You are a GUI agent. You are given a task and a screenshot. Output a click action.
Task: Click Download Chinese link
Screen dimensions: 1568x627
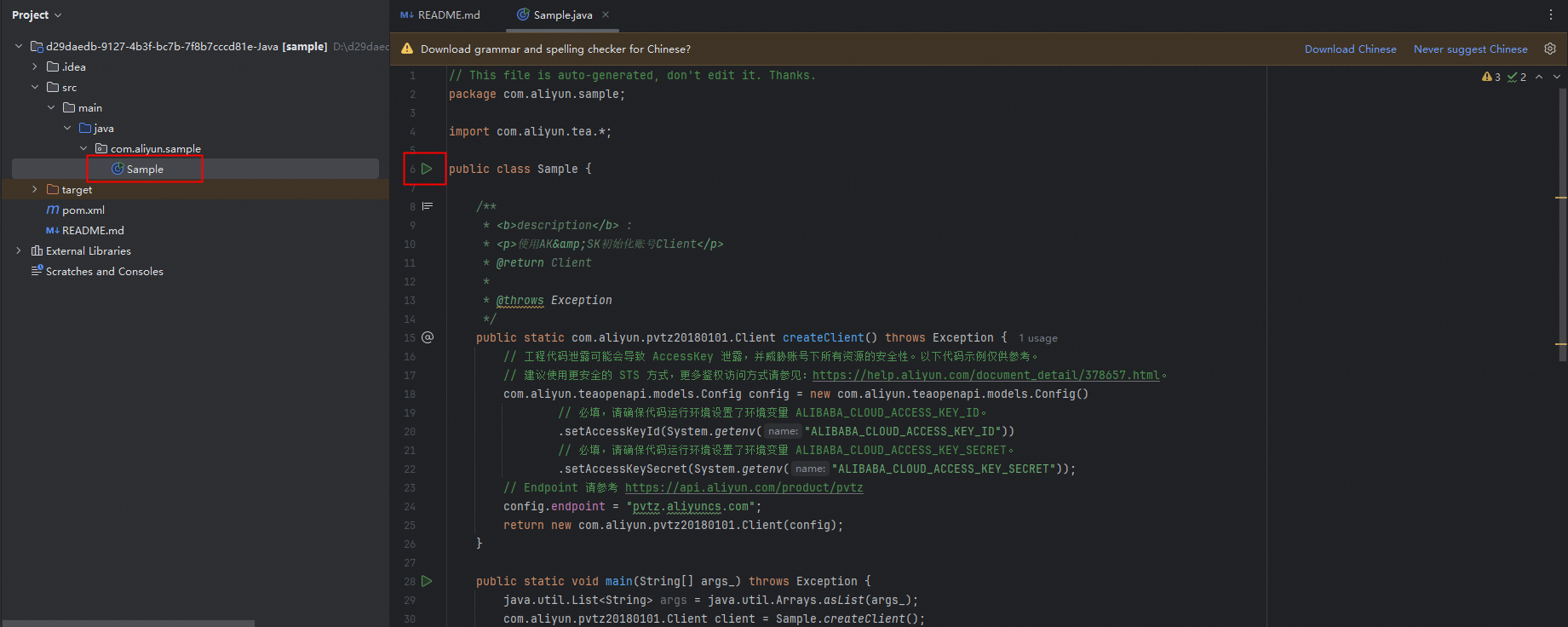coord(1350,49)
